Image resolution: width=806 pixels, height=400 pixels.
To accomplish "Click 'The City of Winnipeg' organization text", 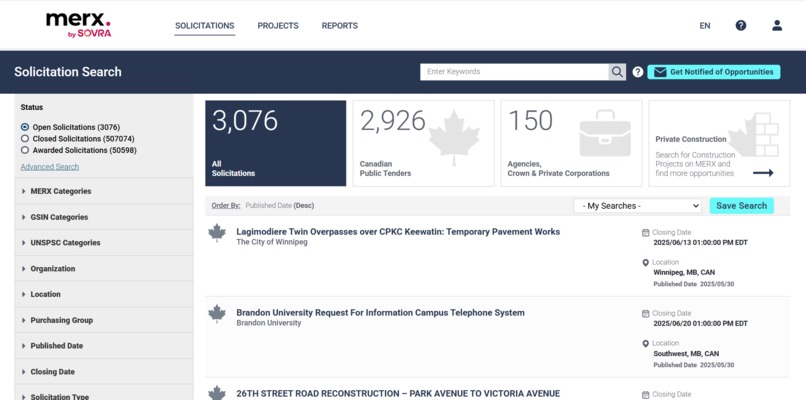I will 272,242.
